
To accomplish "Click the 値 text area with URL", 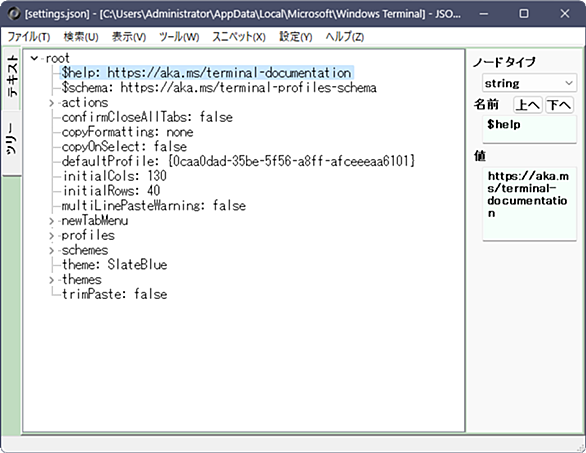I will coord(529,204).
